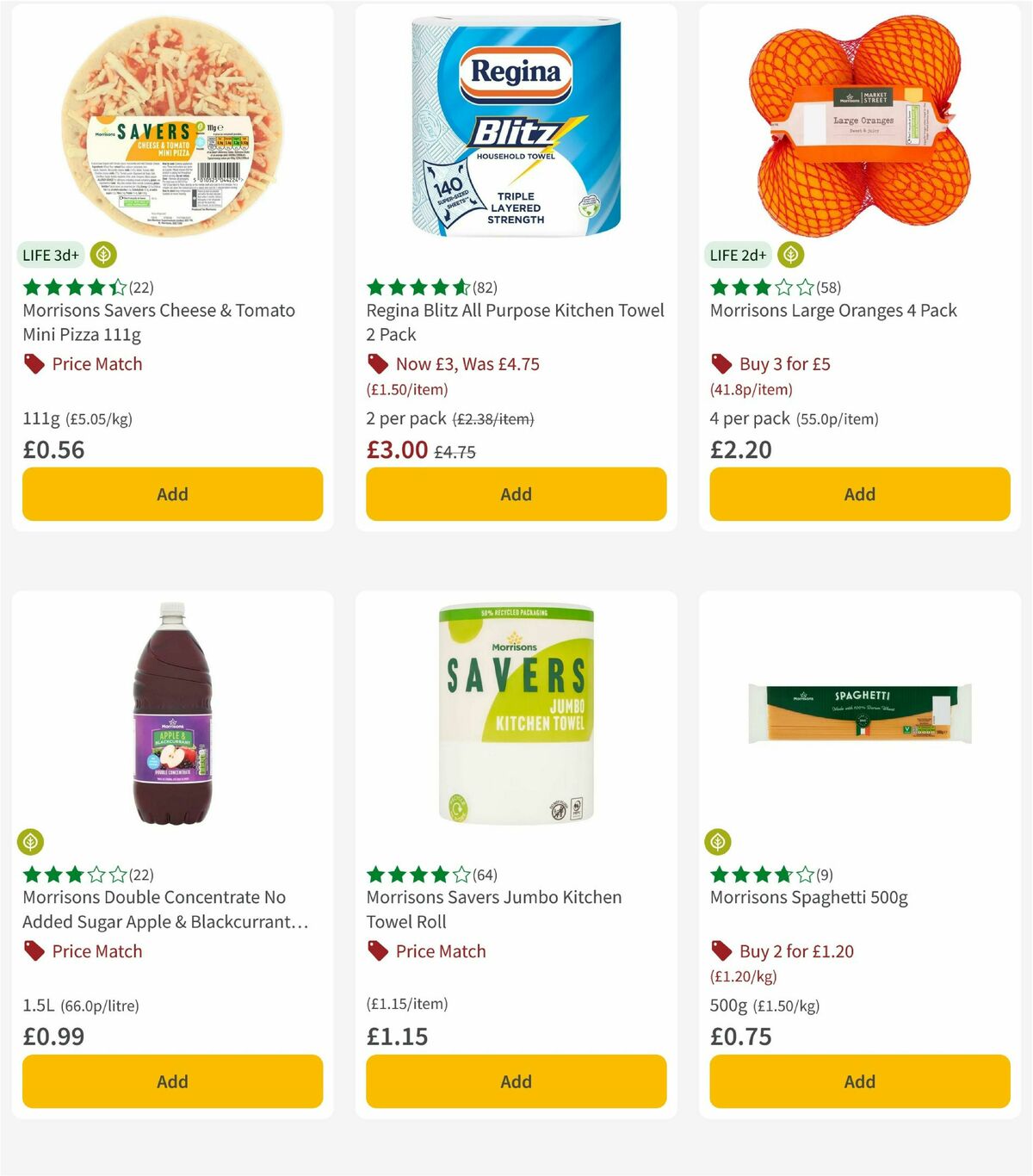The image size is (1033, 1176).
Task: Click the tag icon beside the Regina 'Now £3' offer
Action: tap(377, 364)
